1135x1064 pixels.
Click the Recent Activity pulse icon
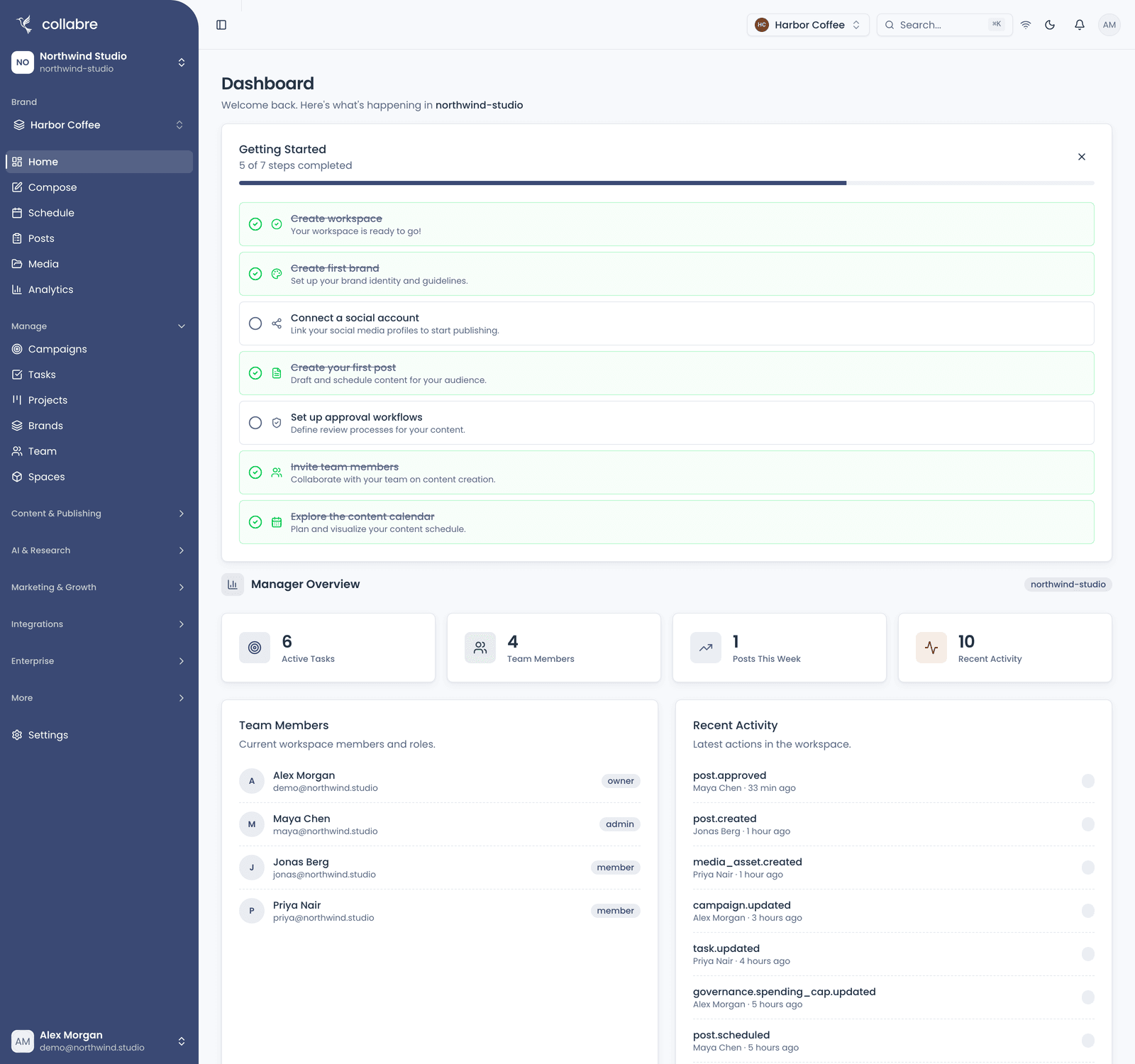[x=931, y=648]
